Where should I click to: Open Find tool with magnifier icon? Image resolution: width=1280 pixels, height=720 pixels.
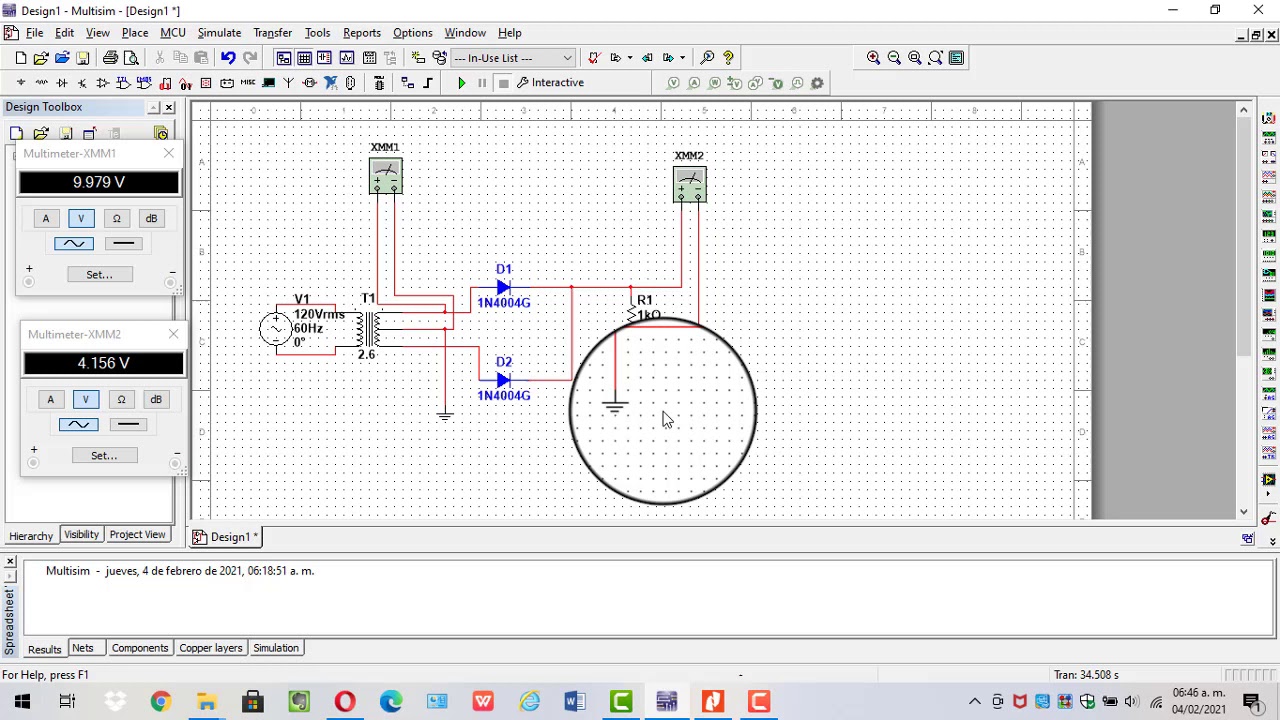pyautogui.click(x=707, y=58)
